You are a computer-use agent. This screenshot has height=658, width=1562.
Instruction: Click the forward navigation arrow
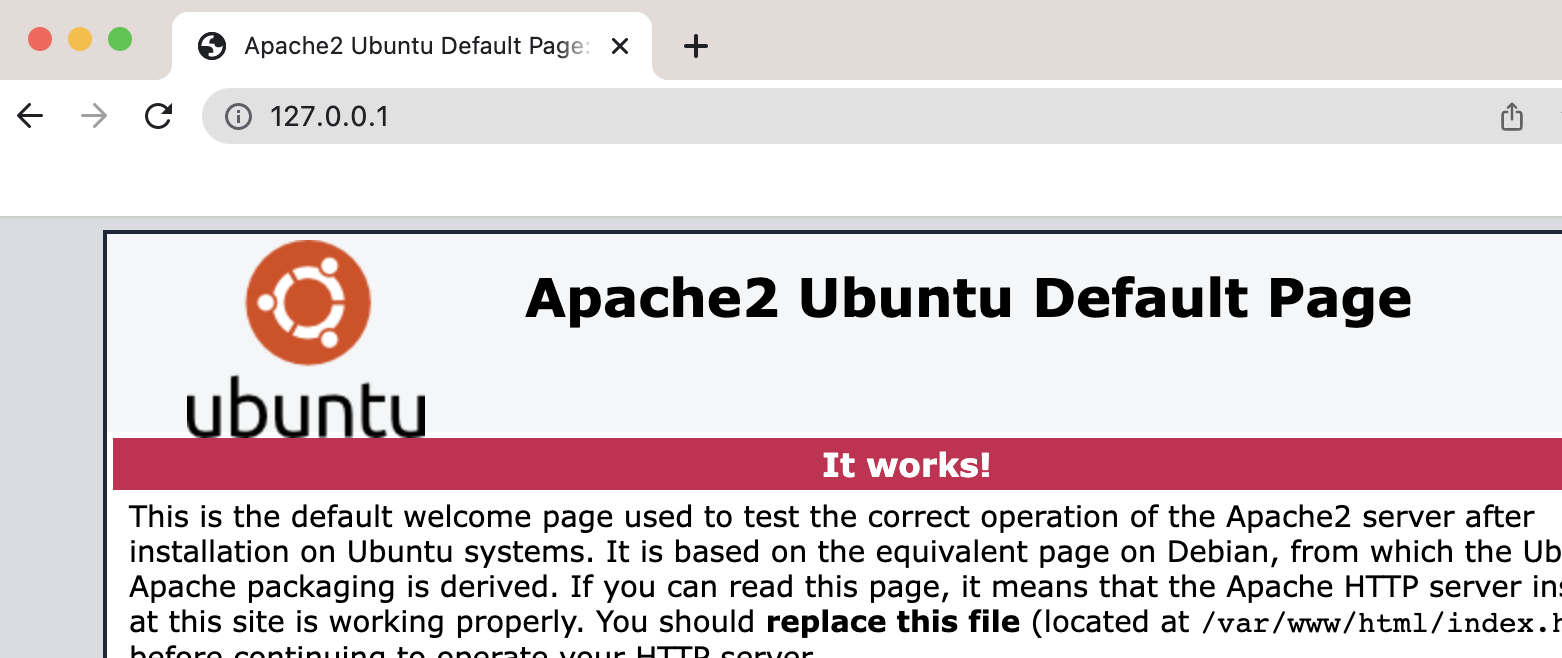94,117
